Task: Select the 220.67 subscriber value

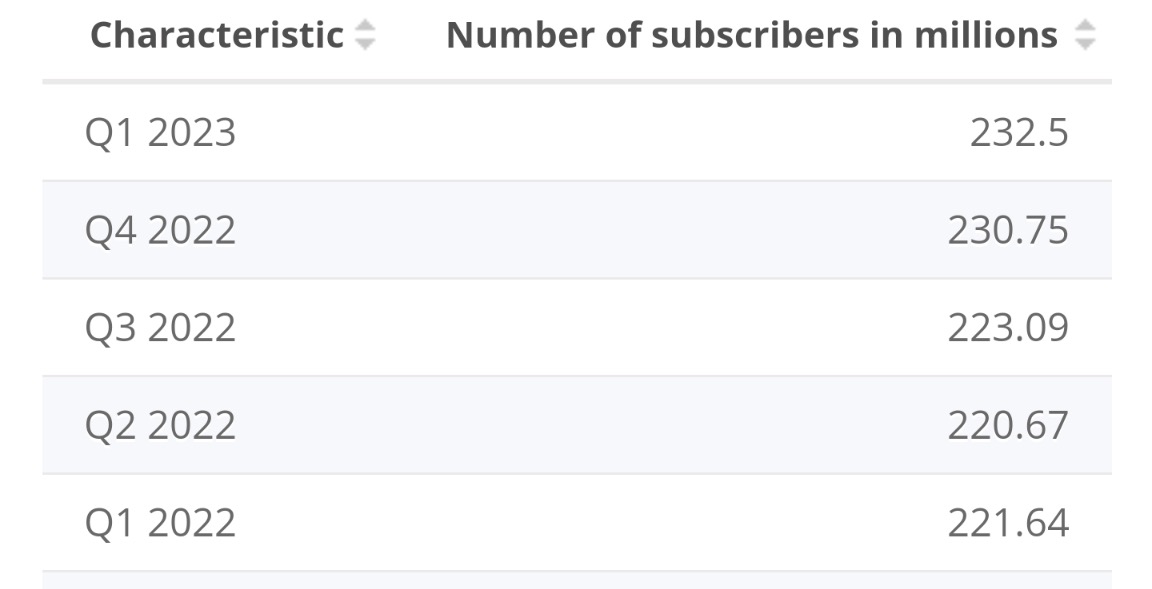Action: click(1008, 425)
